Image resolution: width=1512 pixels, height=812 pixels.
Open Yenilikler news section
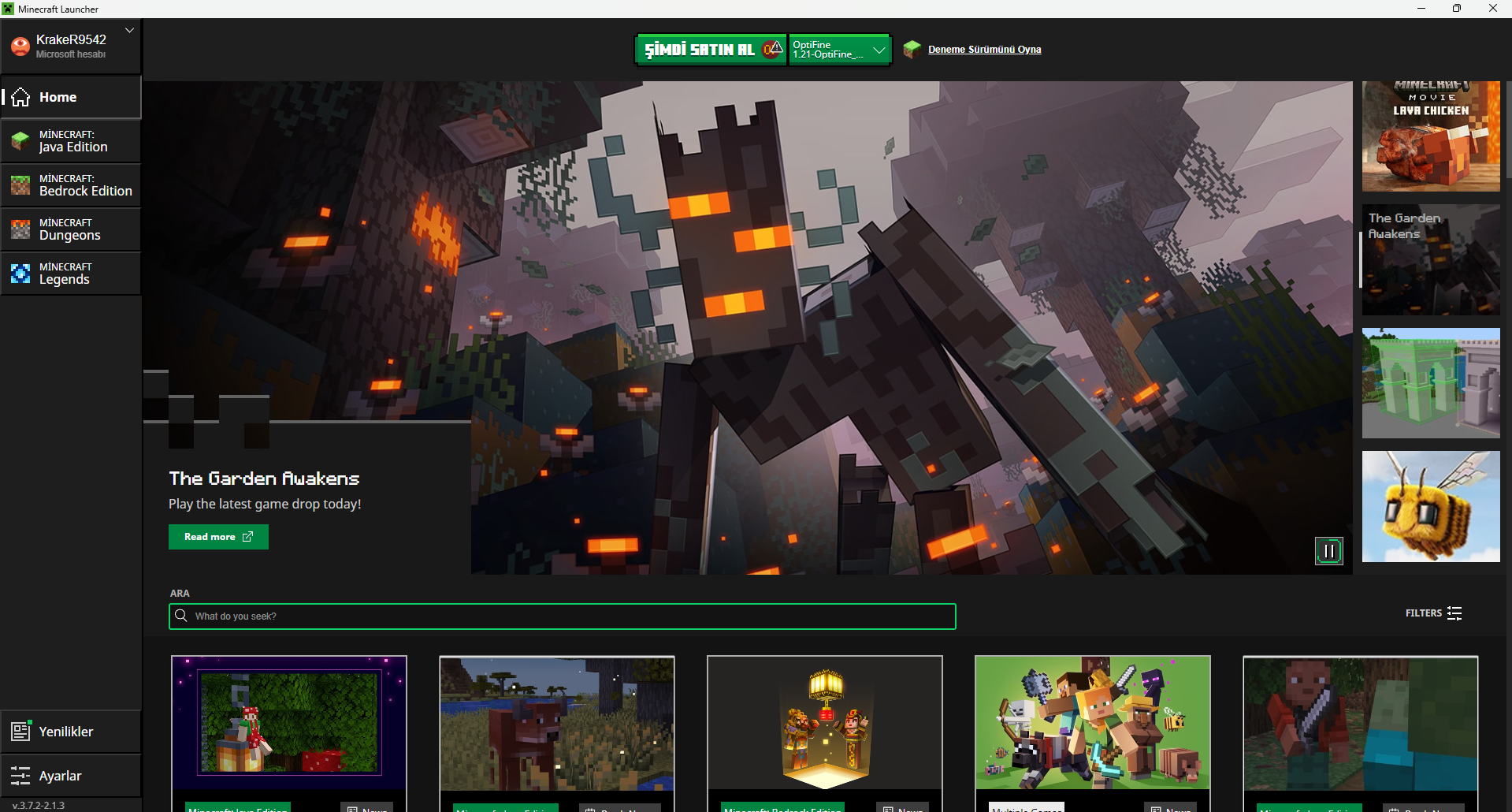pos(71,732)
